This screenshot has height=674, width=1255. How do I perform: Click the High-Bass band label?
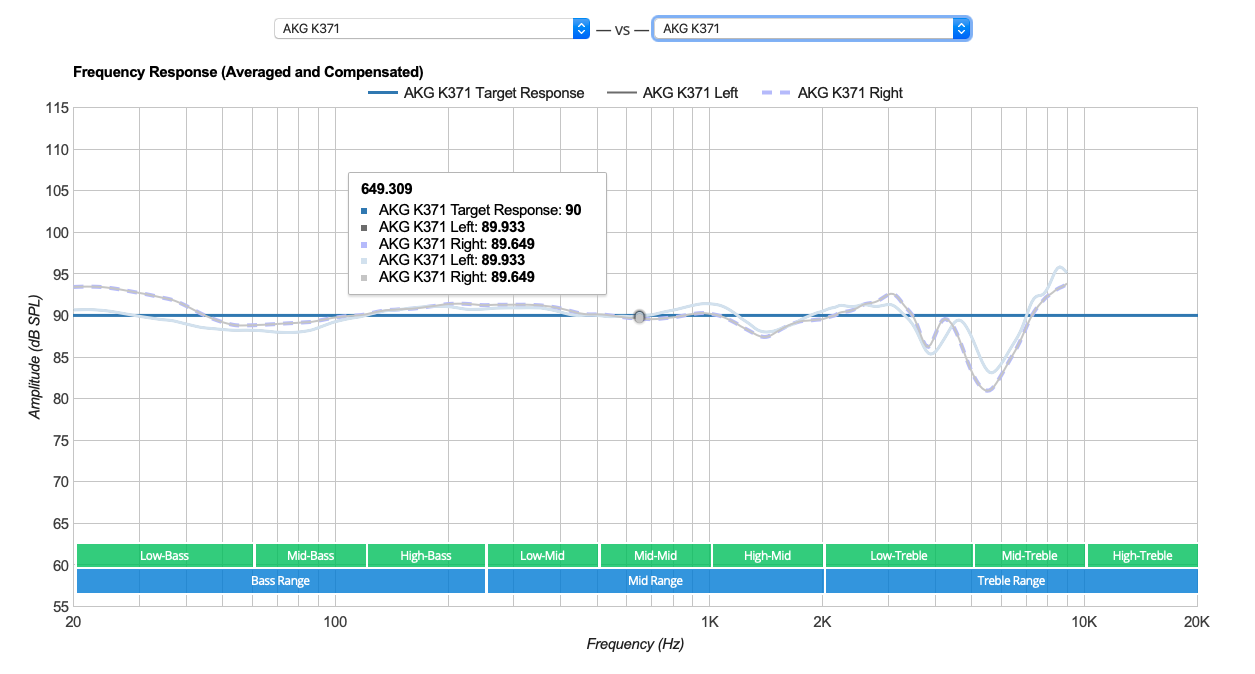tap(426, 555)
